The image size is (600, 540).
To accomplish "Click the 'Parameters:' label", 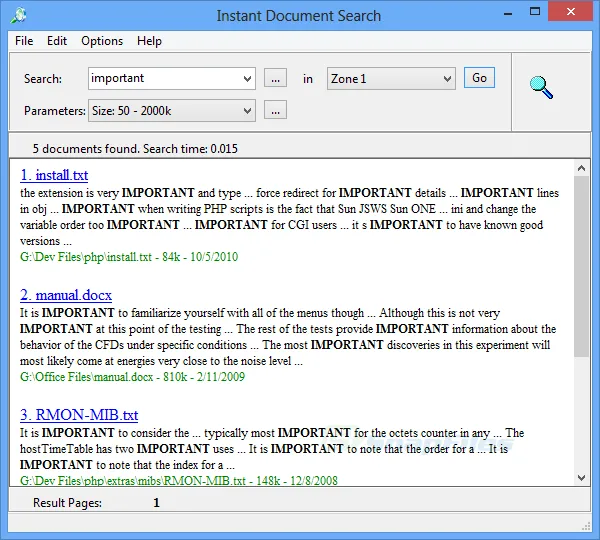I will pyautogui.click(x=55, y=111).
